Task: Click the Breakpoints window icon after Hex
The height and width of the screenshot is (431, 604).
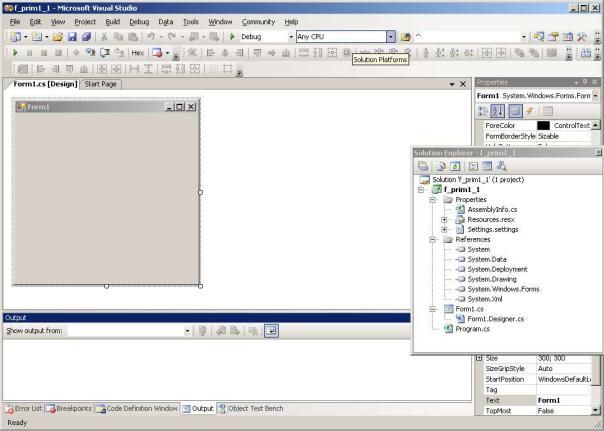Action: pyautogui.click(x=157, y=53)
